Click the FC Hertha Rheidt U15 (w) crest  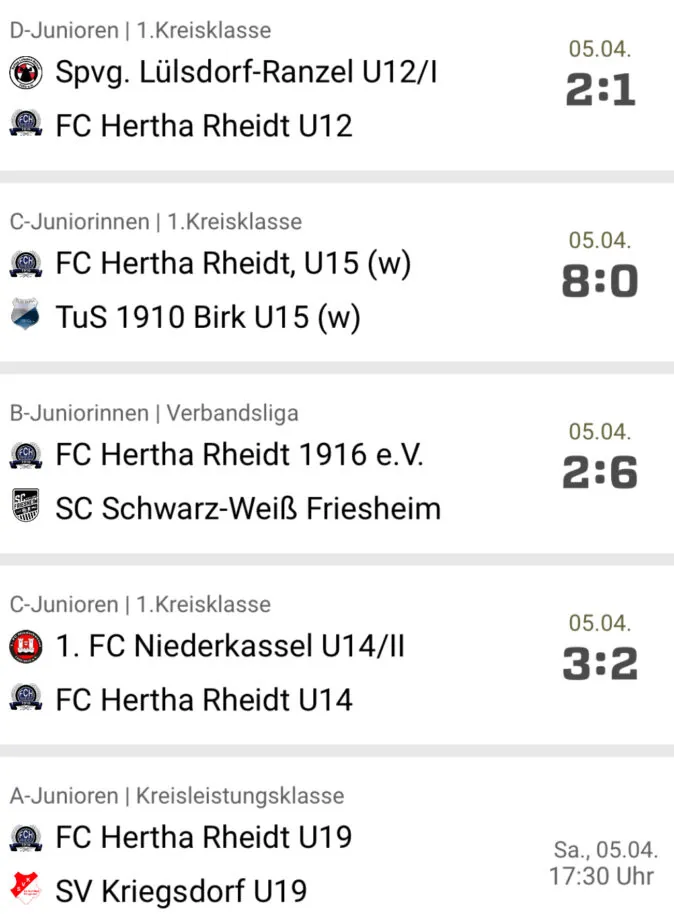(26, 263)
